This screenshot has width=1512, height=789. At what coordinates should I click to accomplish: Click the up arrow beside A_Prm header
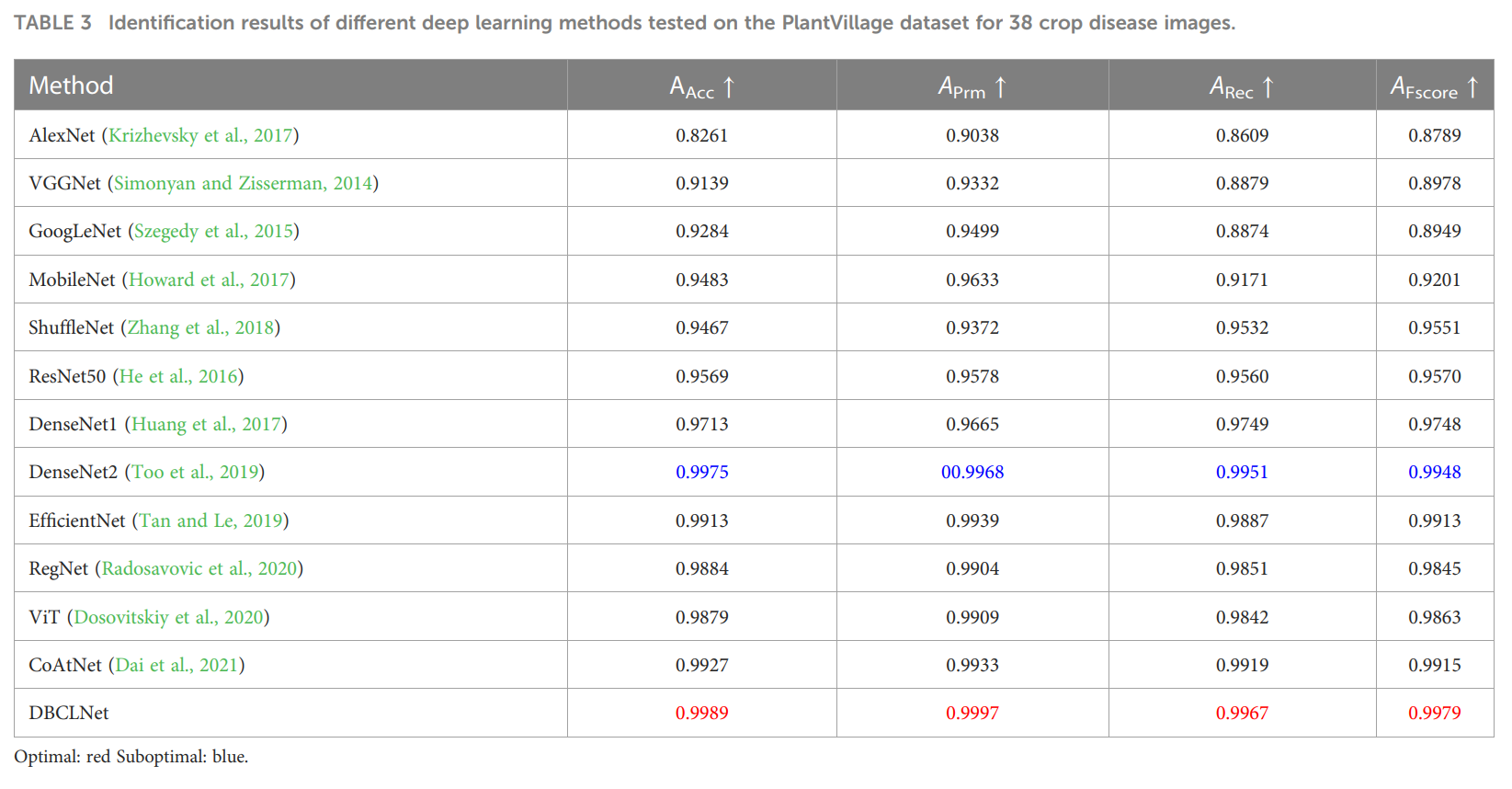tap(1001, 86)
